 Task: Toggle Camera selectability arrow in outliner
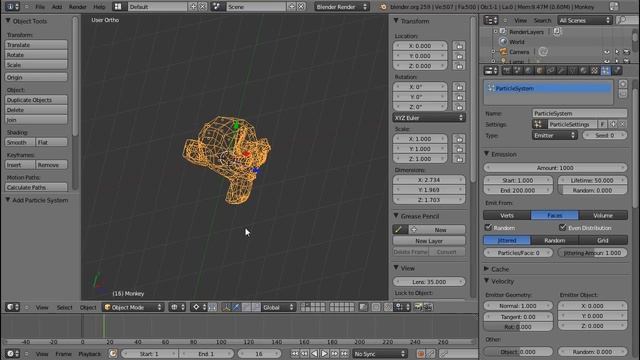pyautogui.click(x=617, y=52)
